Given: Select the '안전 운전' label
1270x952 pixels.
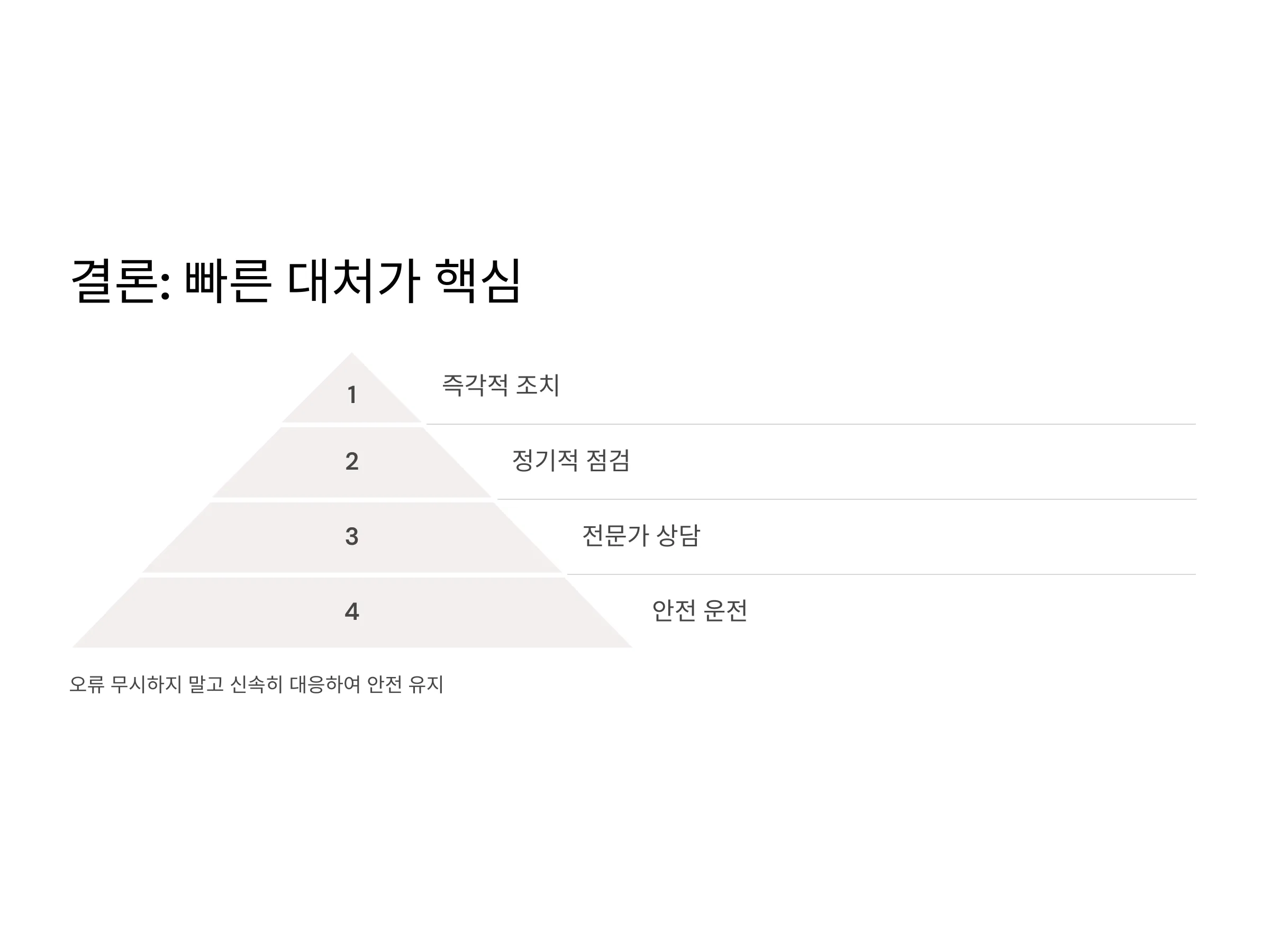Looking at the screenshot, I should tap(700, 610).
